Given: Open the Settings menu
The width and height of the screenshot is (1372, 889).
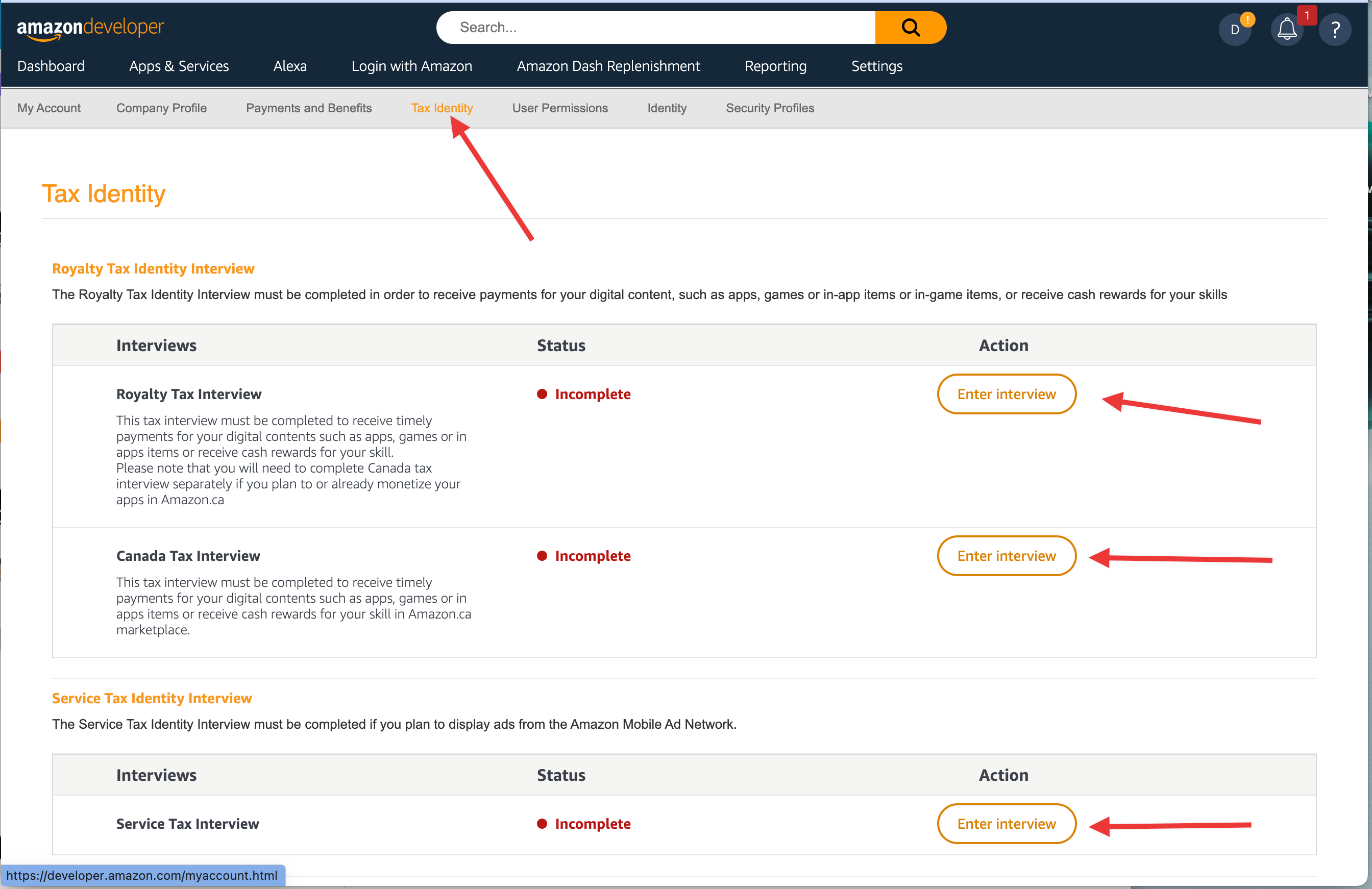Looking at the screenshot, I should coord(876,66).
